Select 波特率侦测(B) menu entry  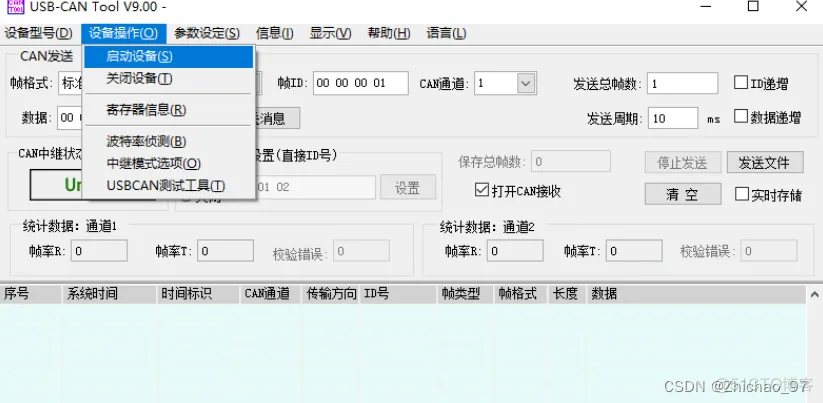168,142
